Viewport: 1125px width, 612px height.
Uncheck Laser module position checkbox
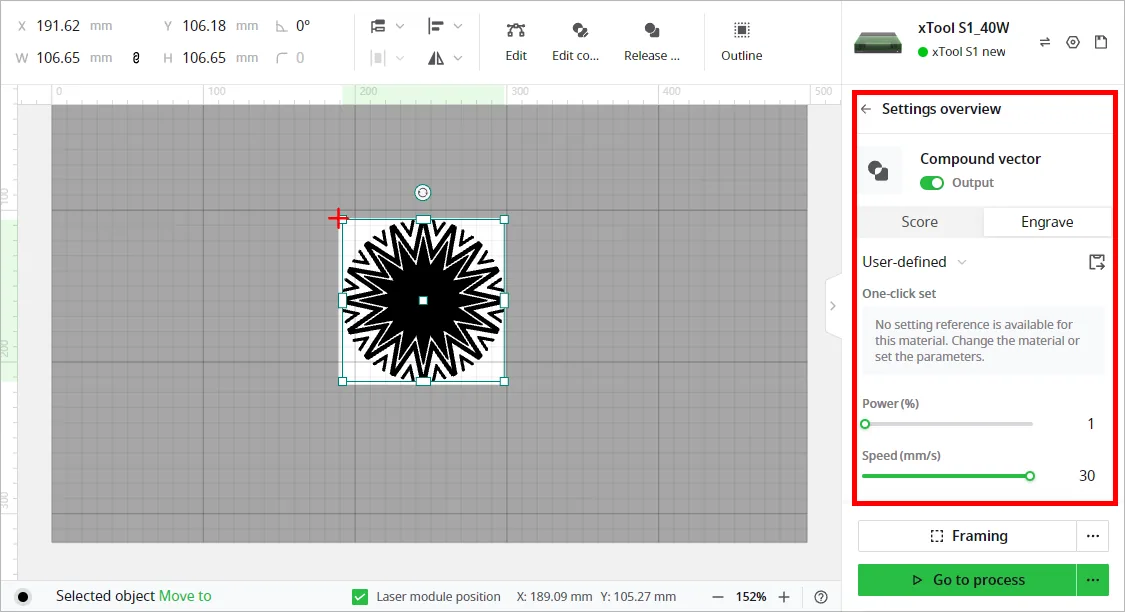[x=360, y=597]
